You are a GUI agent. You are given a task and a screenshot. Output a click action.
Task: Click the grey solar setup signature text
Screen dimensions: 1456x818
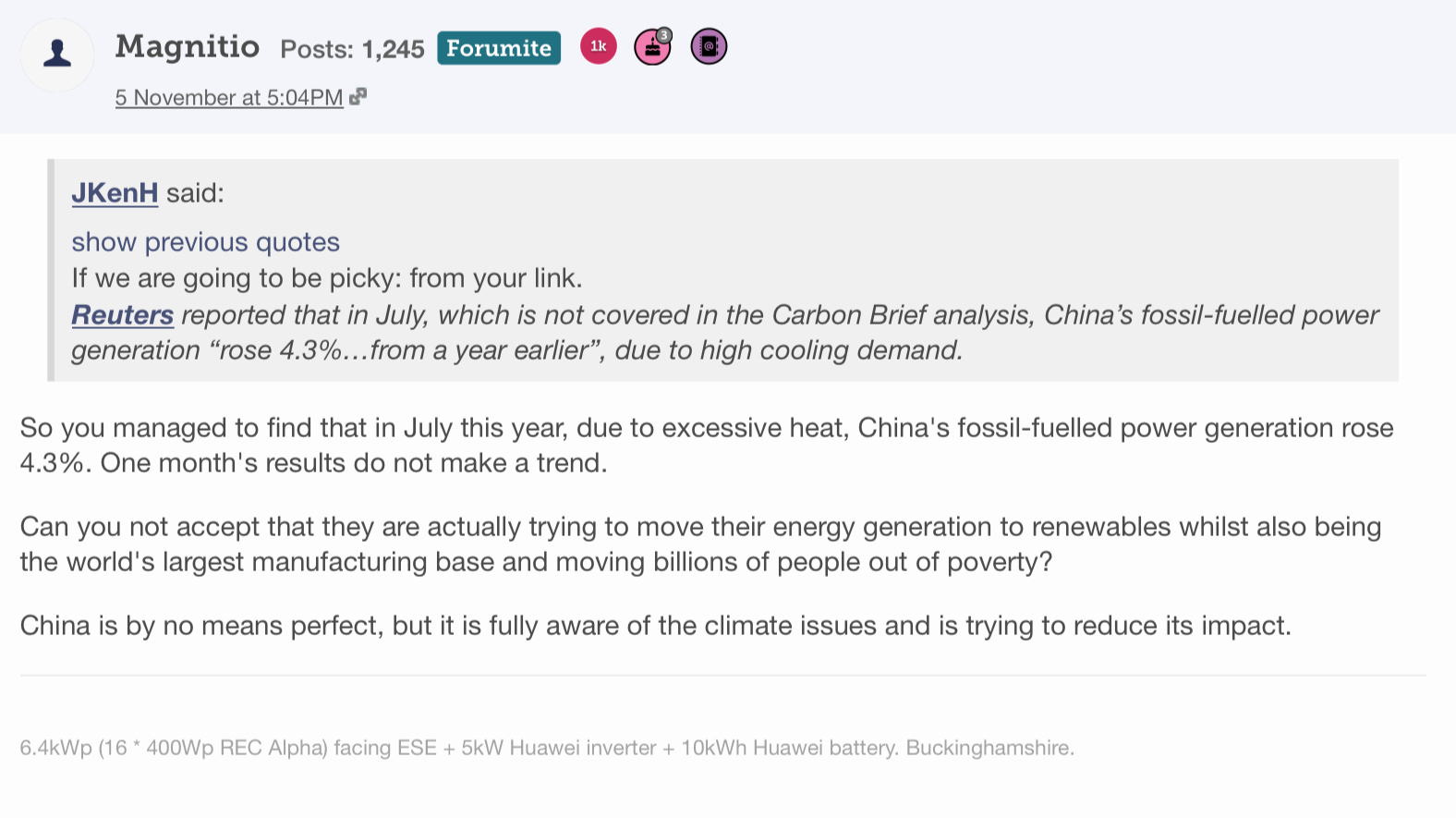pyautogui.click(x=546, y=748)
